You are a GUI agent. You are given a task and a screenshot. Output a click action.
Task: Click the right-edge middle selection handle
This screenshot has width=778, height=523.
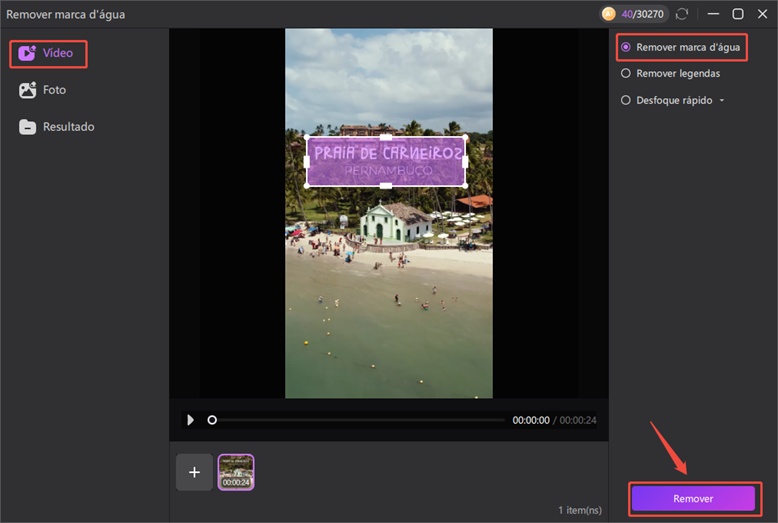point(466,162)
